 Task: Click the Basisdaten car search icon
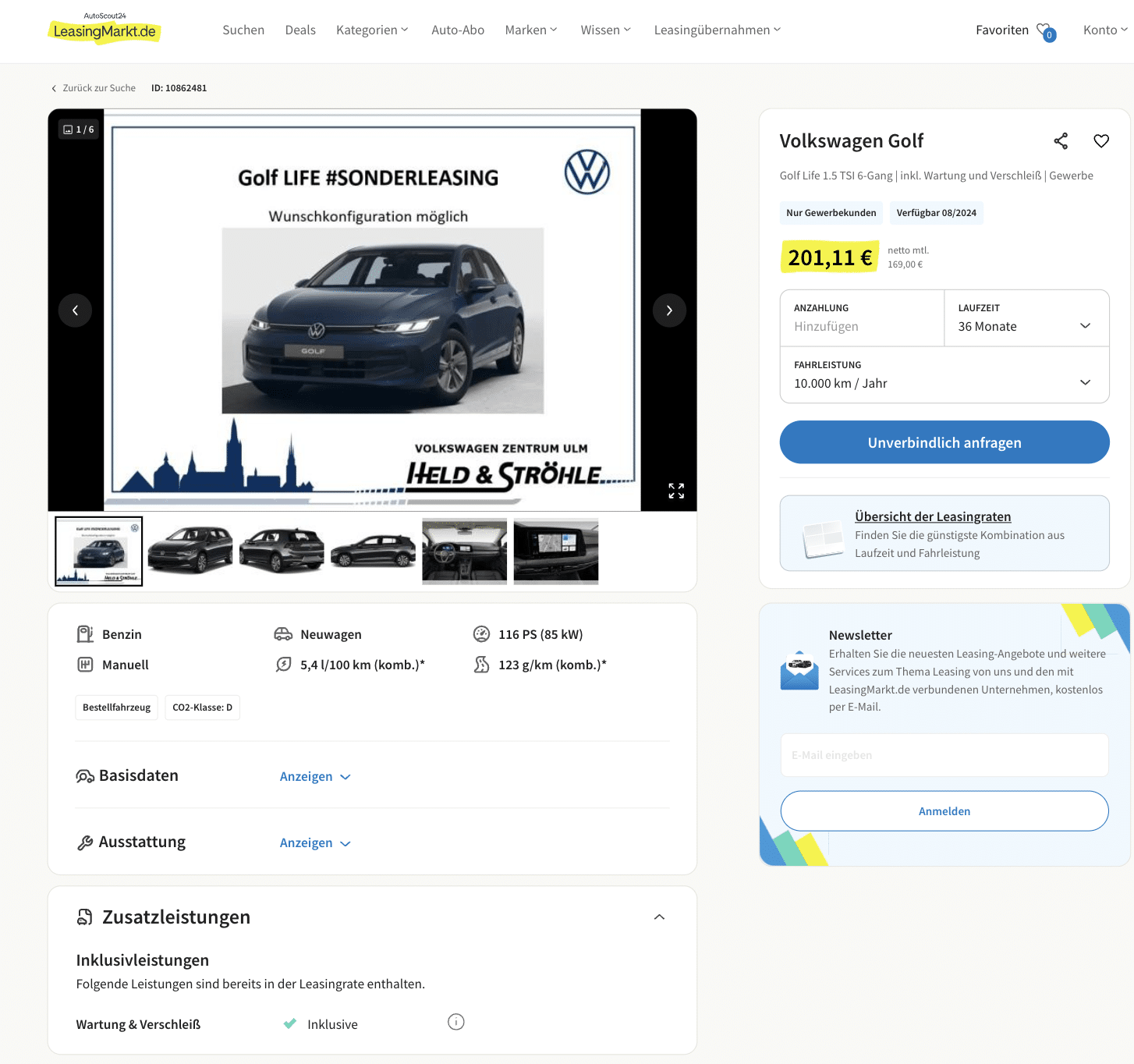click(85, 776)
